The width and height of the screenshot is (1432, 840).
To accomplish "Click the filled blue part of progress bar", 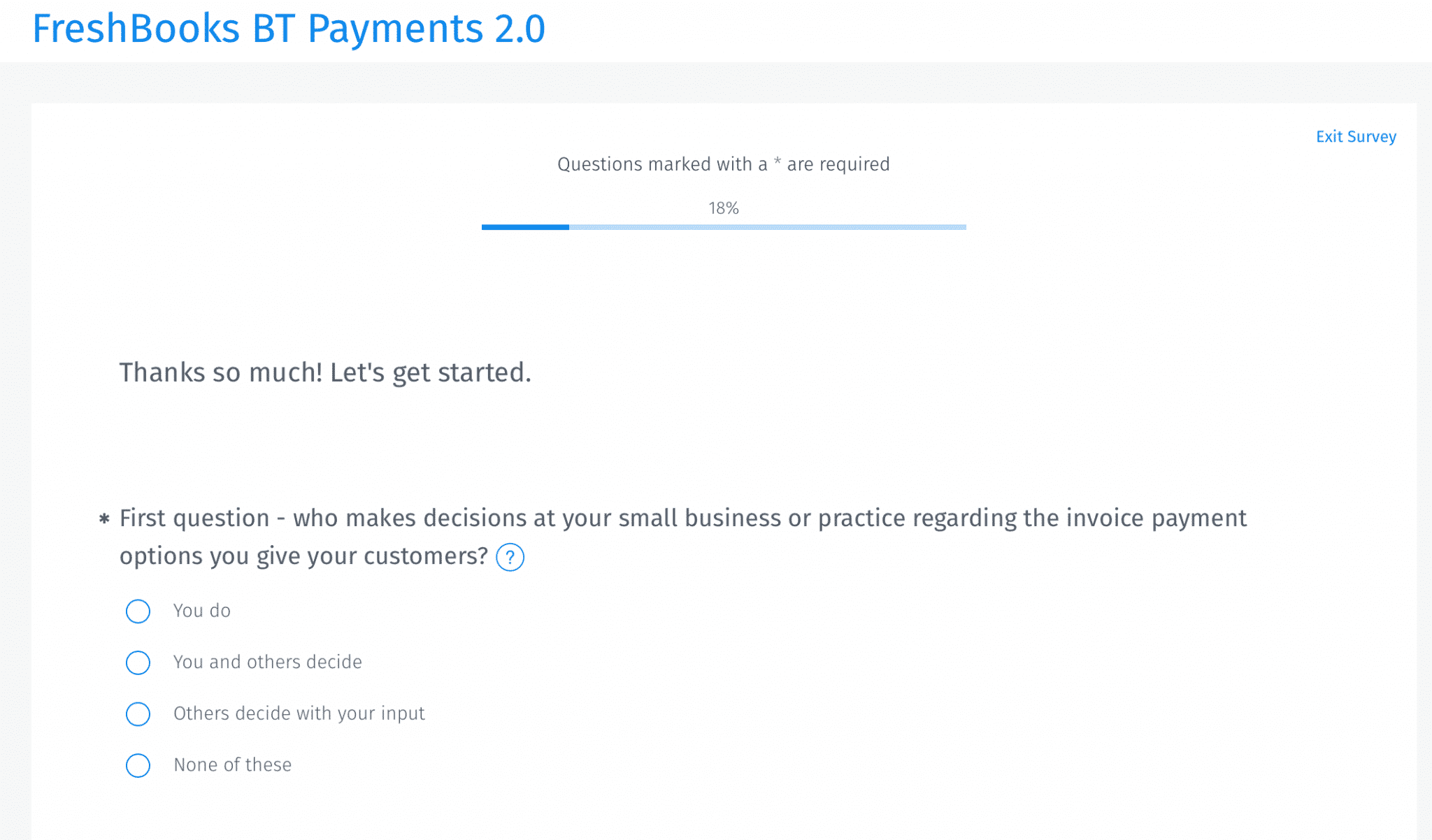I will point(525,227).
